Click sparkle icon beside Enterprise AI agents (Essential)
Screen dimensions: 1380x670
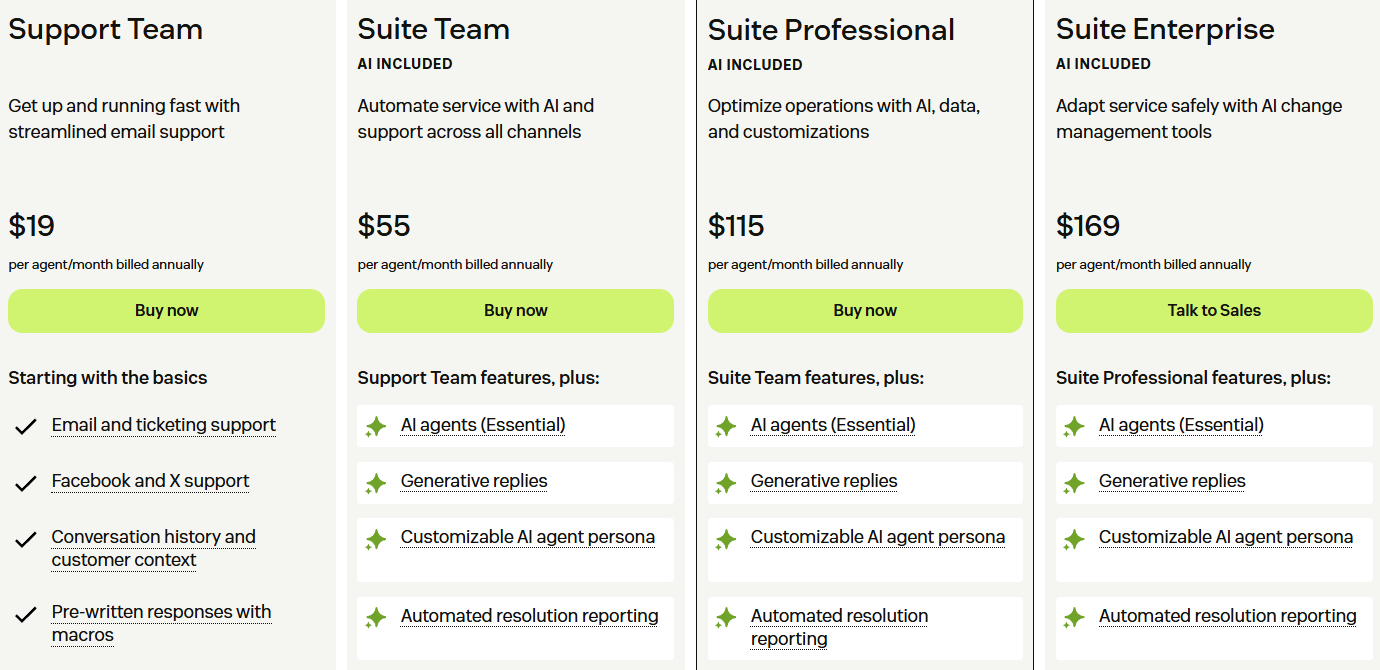pos(1074,427)
